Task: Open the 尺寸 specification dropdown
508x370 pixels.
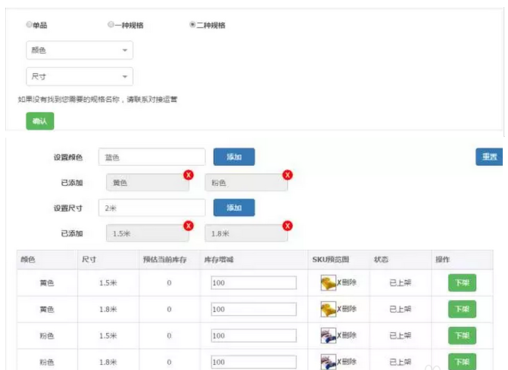Action: click(x=80, y=77)
